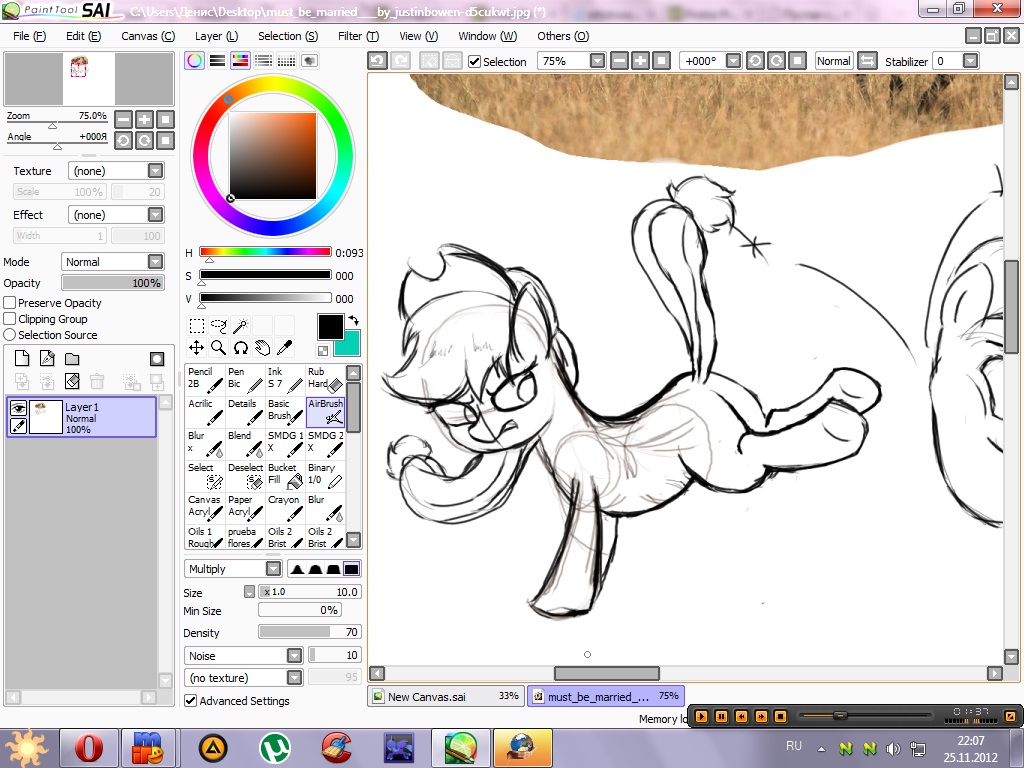Open the 75% zoom dropdown

(x=597, y=61)
